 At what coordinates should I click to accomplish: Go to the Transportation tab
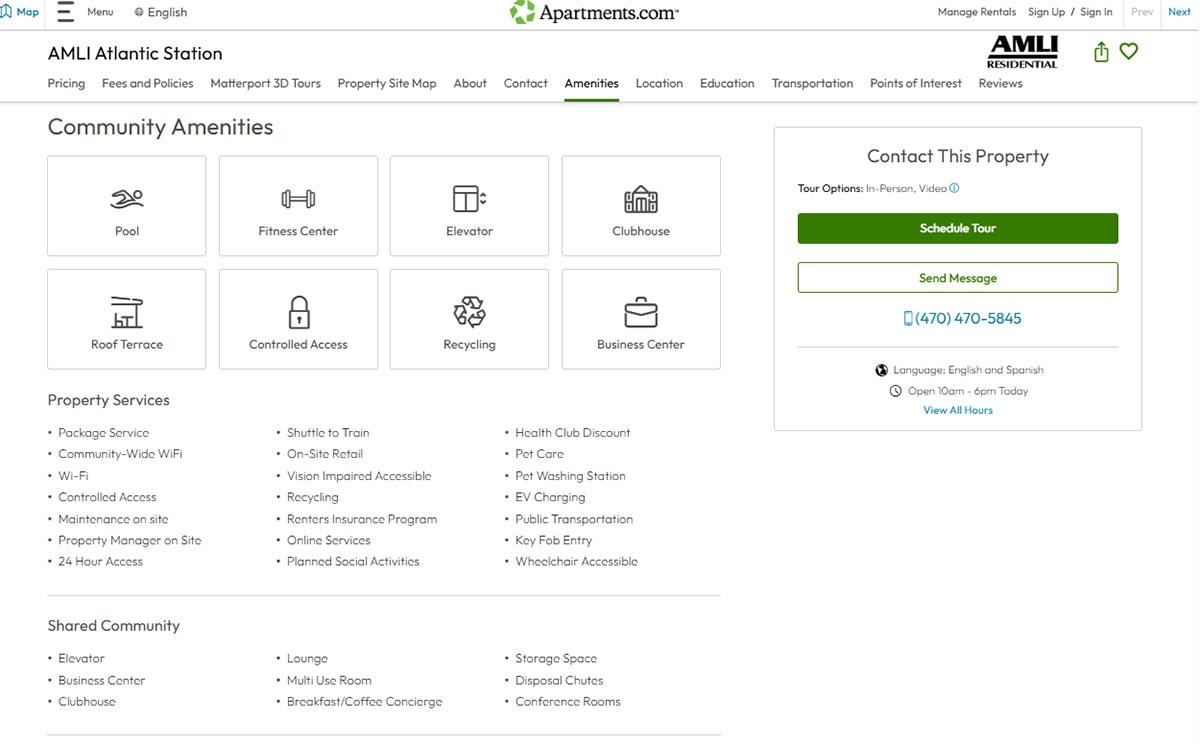pos(812,83)
